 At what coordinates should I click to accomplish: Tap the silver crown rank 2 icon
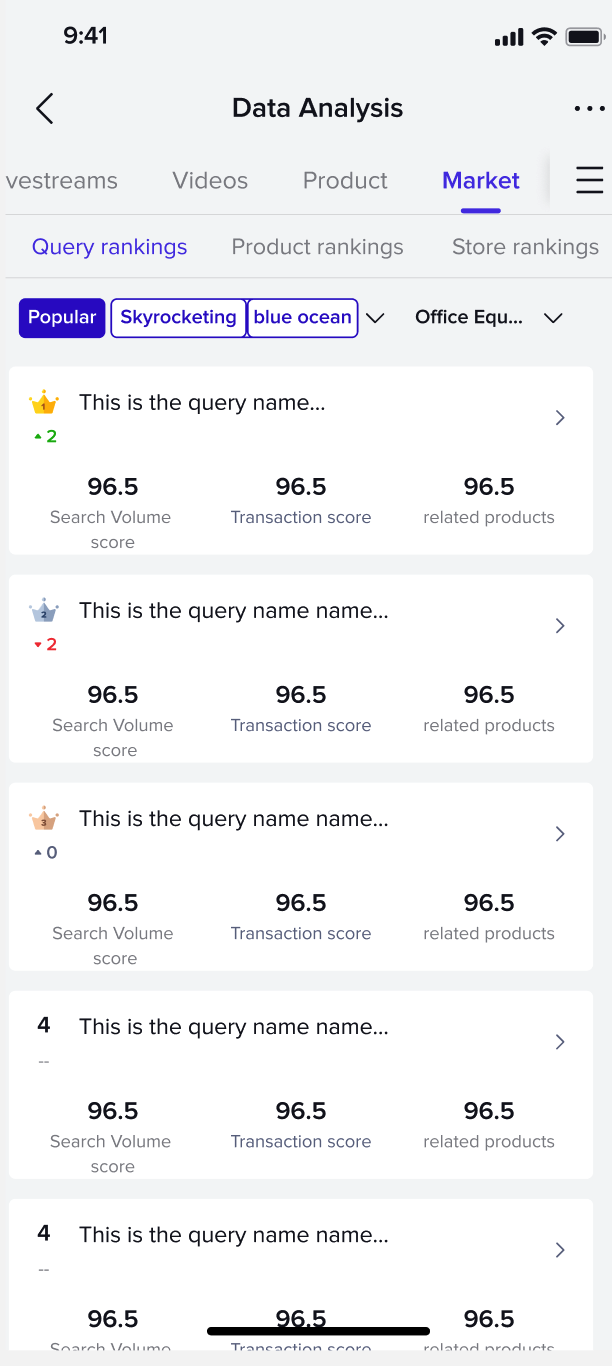(44, 611)
